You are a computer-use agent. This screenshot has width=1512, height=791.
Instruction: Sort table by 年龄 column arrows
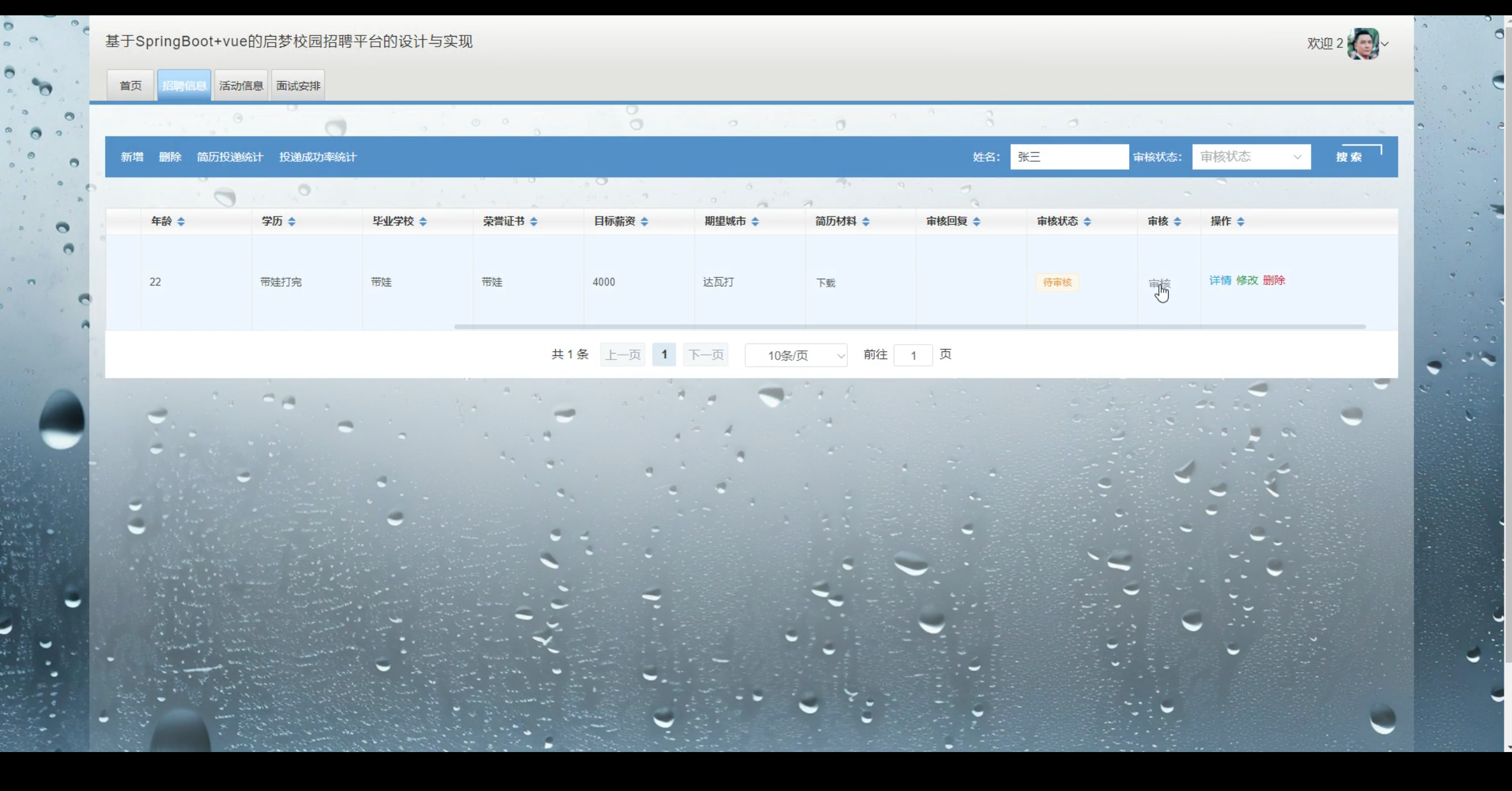tap(181, 221)
